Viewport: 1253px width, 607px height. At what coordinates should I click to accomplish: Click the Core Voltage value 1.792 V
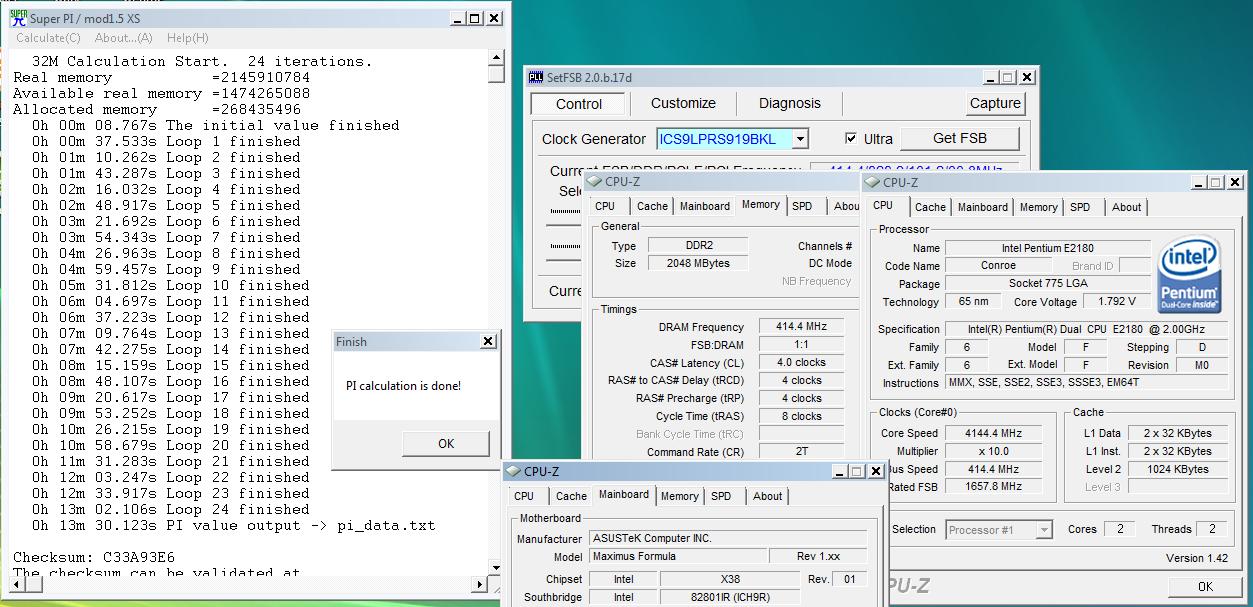click(1117, 301)
